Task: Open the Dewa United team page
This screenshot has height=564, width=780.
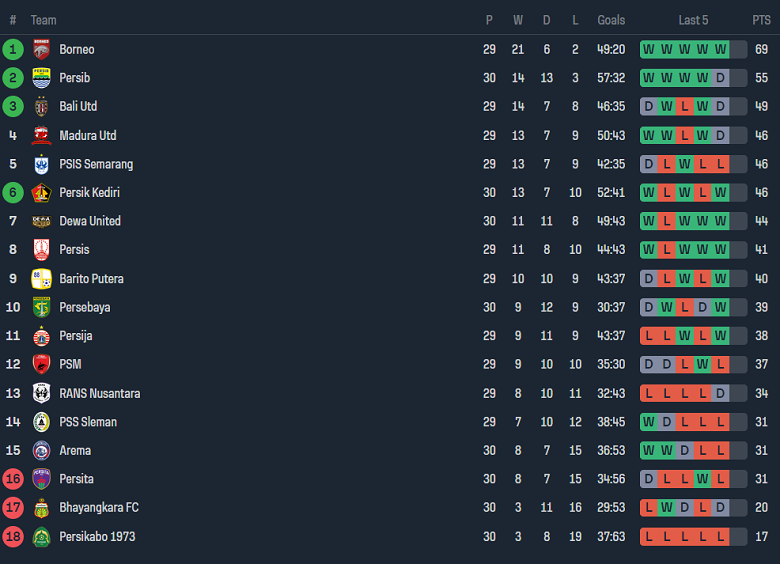Action: (89, 221)
